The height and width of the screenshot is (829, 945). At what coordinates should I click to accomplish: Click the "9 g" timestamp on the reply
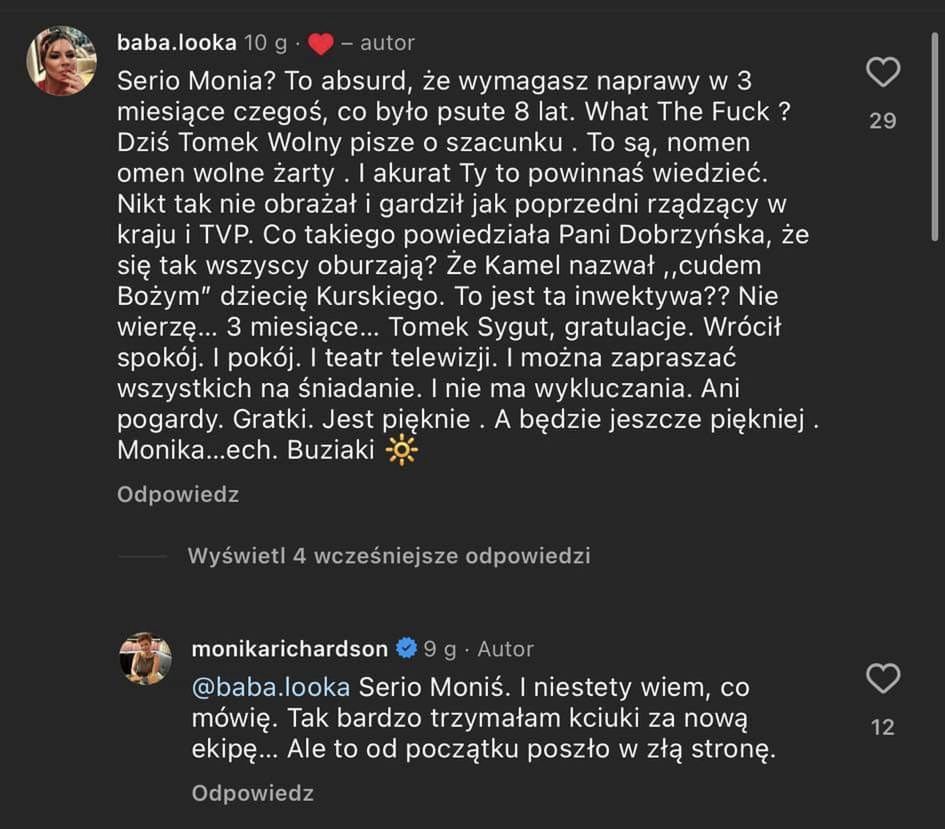click(440, 649)
